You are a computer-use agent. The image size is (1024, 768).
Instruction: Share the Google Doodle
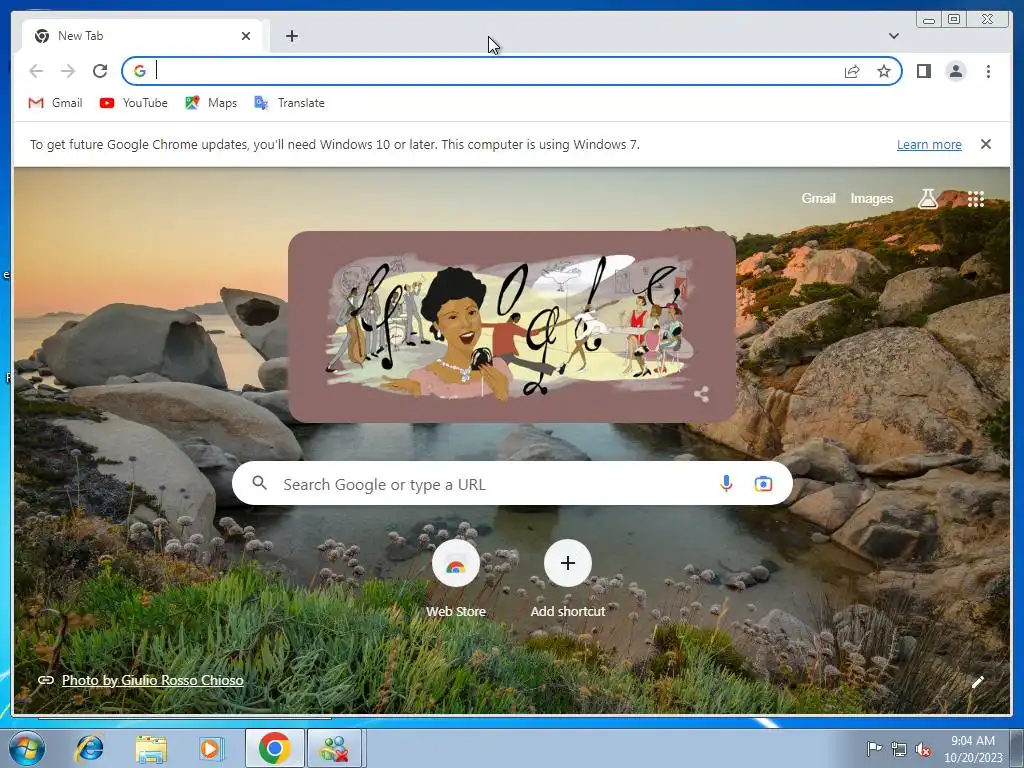pos(701,394)
